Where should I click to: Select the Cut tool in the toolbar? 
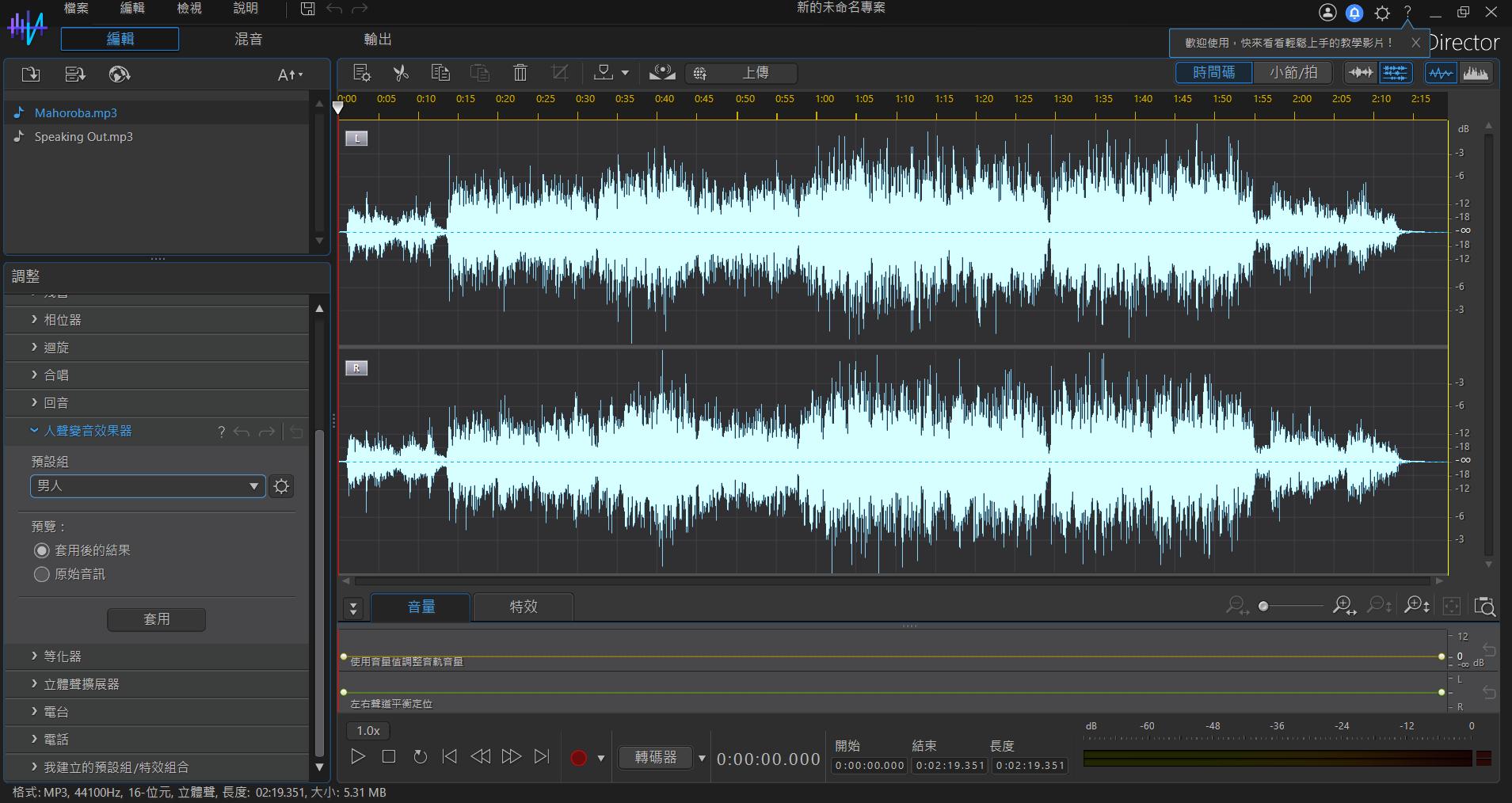pos(400,73)
